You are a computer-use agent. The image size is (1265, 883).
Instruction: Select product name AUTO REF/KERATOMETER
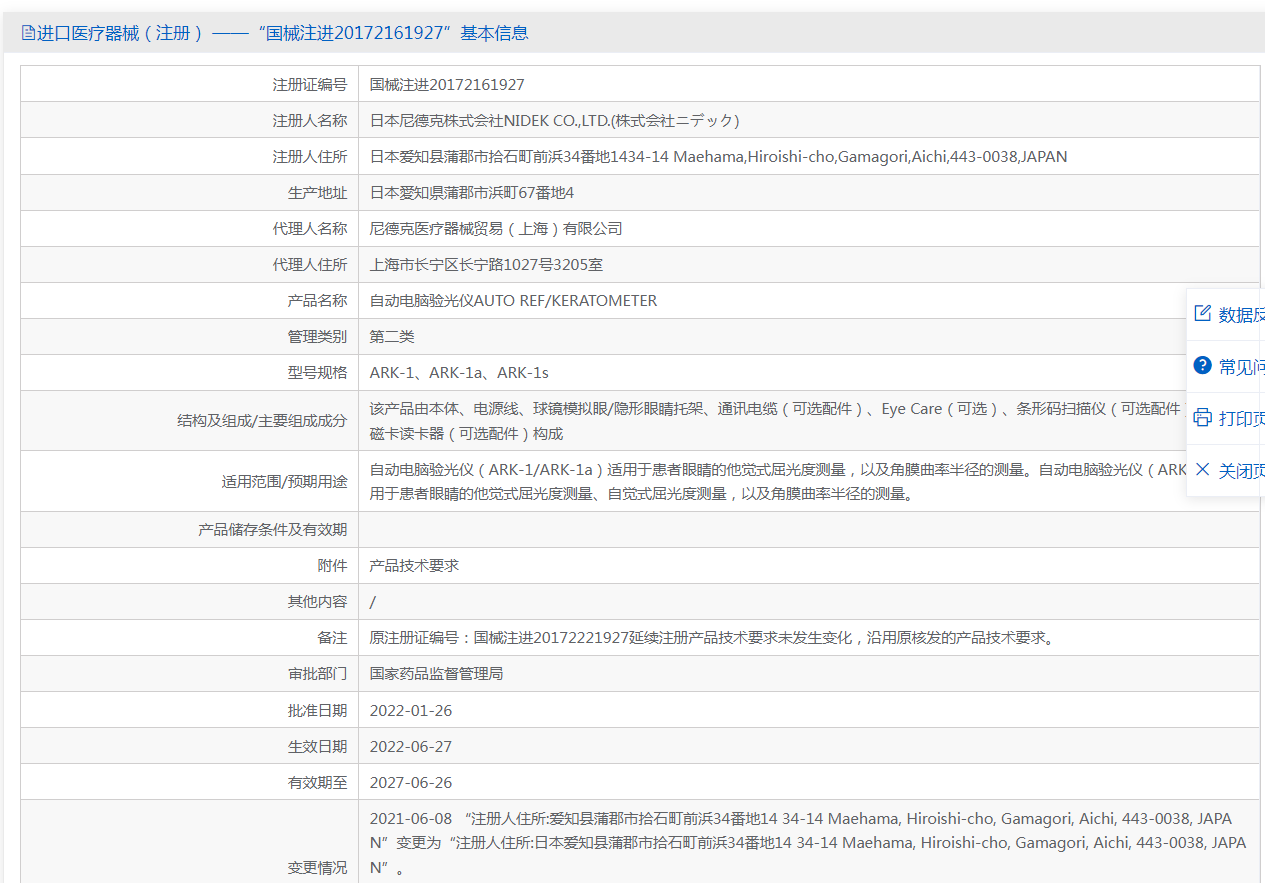[513, 300]
